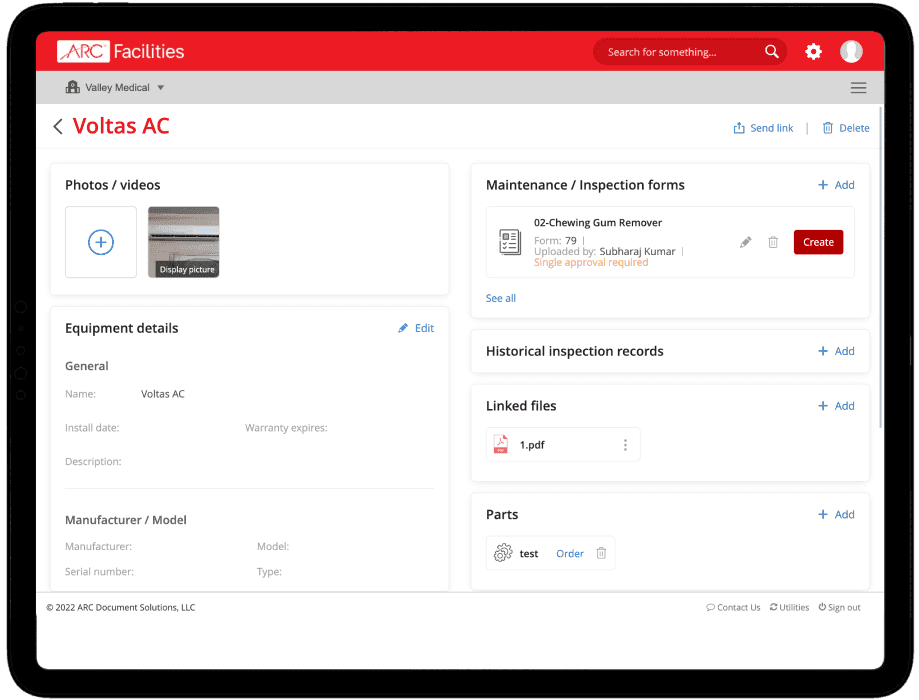Click the settings gear icon in header
The image size is (919, 700).
click(x=813, y=52)
